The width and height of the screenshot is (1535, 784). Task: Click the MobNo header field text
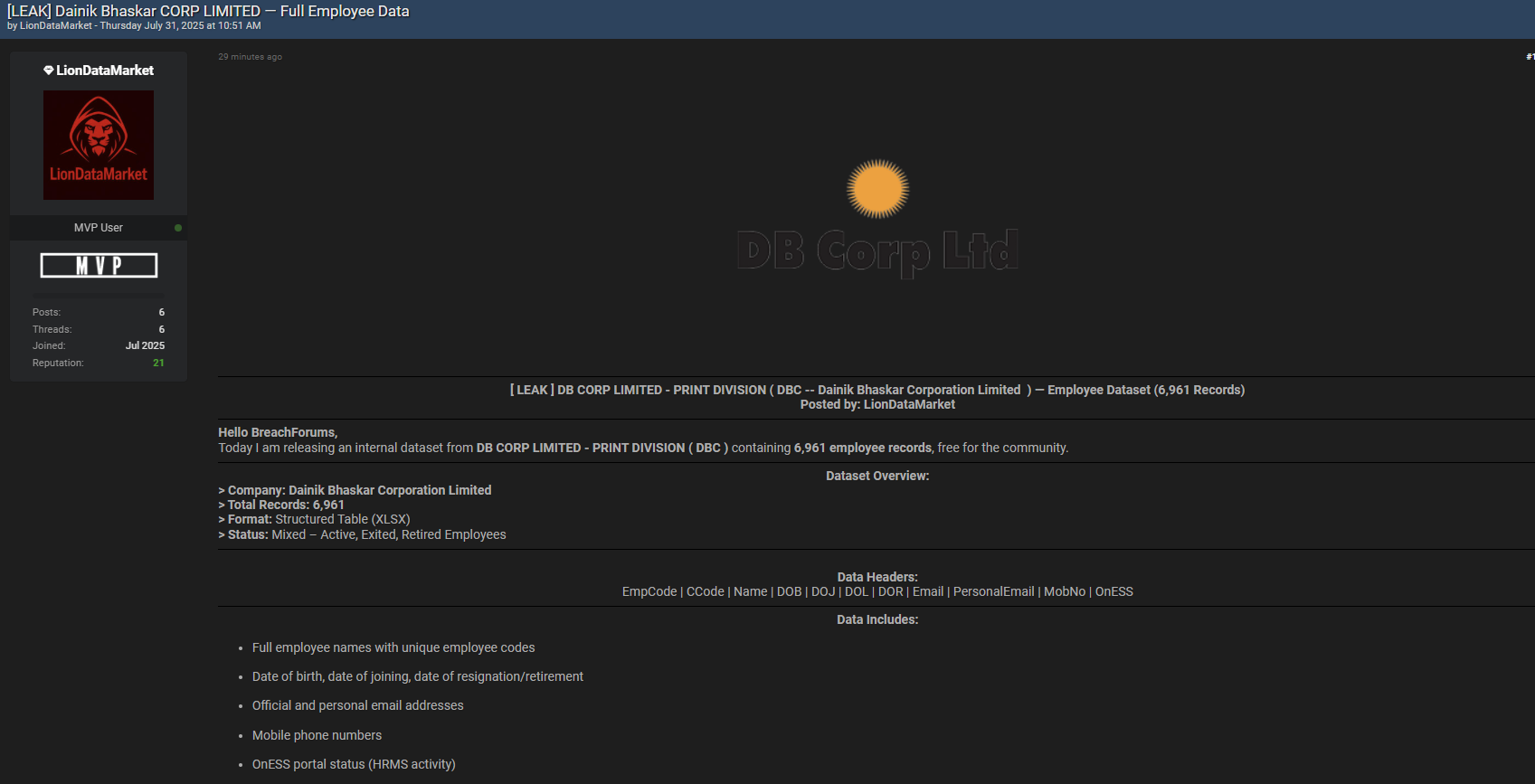1065,591
